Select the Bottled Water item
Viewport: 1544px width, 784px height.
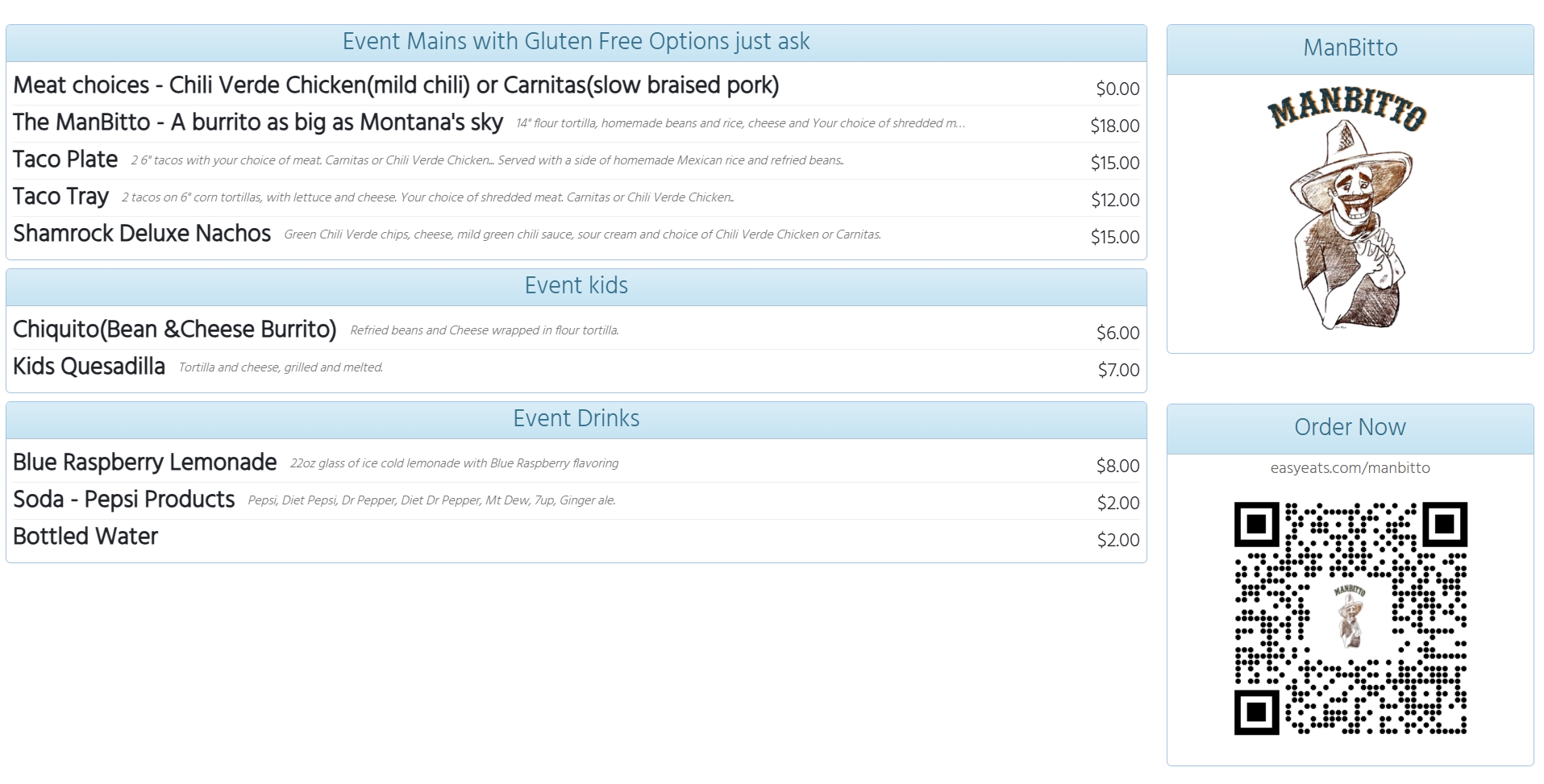pos(85,537)
